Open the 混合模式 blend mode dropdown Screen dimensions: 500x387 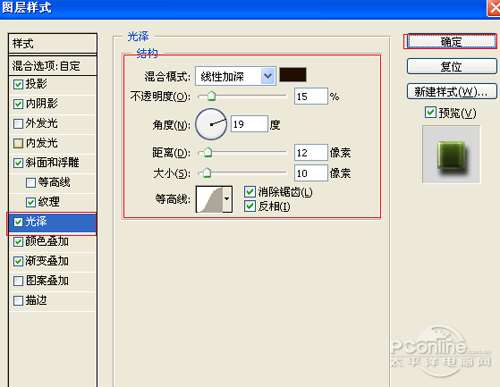235,76
